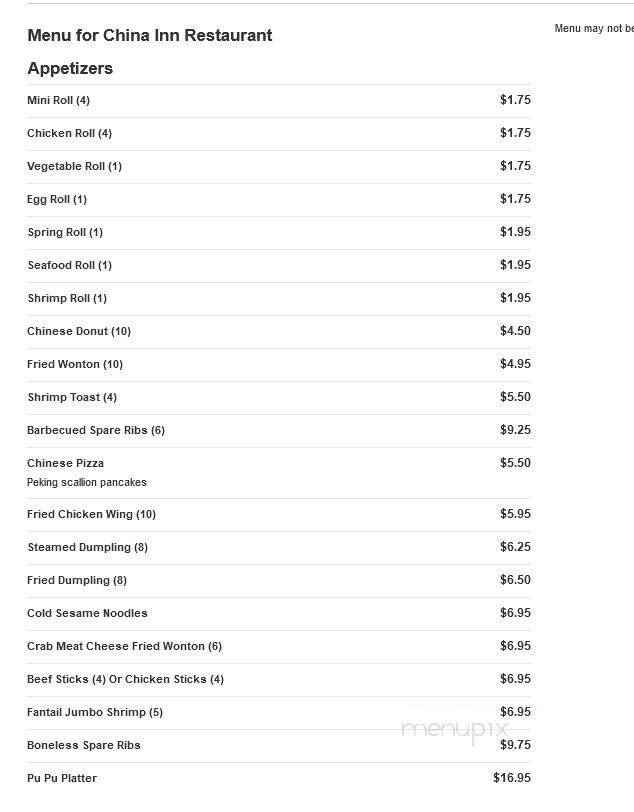
Task: Select Seafood Roll (1) from the appetizers
Action: (x=69, y=265)
